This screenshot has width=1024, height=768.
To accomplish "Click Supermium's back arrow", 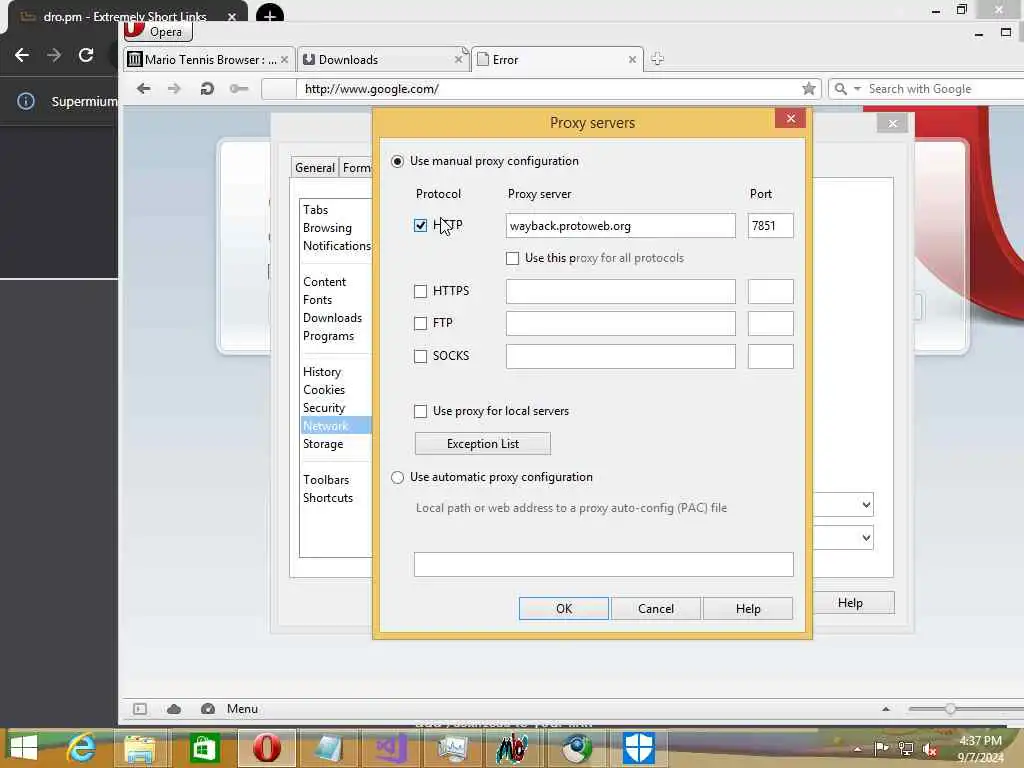I will pos(22,55).
